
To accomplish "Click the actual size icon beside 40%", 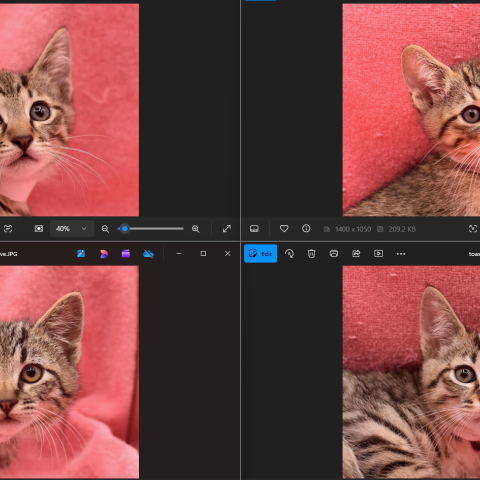I will [39, 229].
